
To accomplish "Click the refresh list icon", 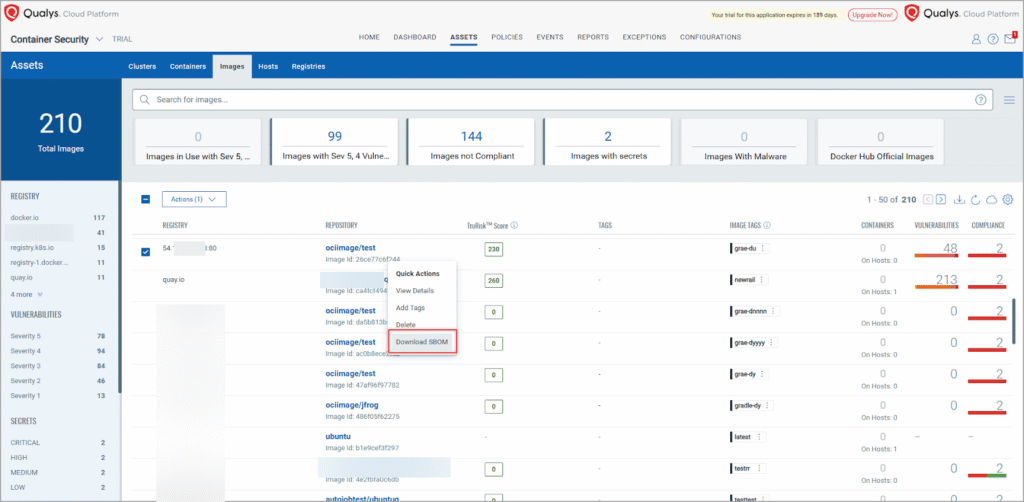I will [x=976, y=199].
